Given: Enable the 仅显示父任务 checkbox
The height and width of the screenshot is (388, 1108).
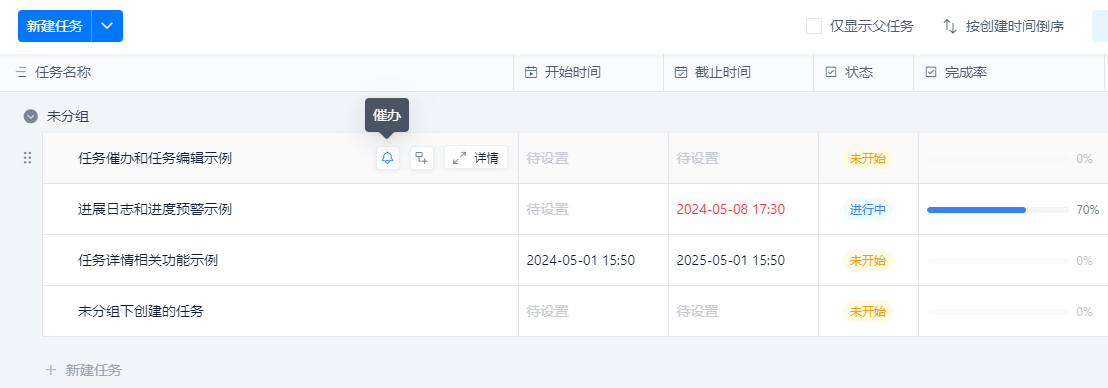Looking at the screenshot, I should [814, 27].
